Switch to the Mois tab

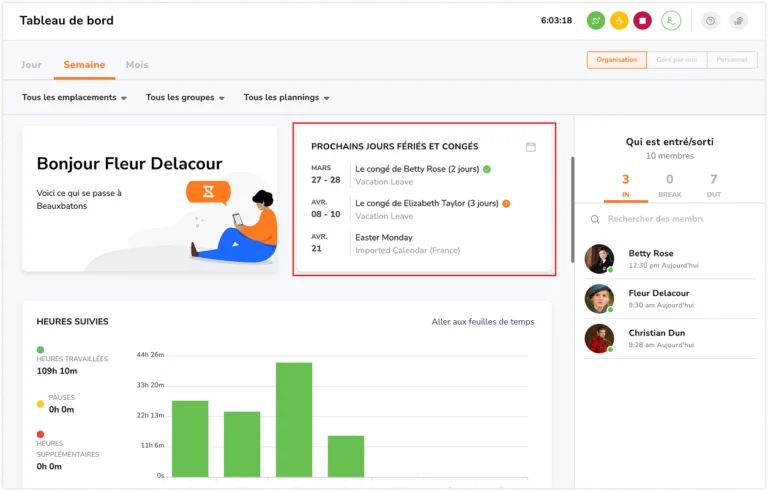click(137, 65)
